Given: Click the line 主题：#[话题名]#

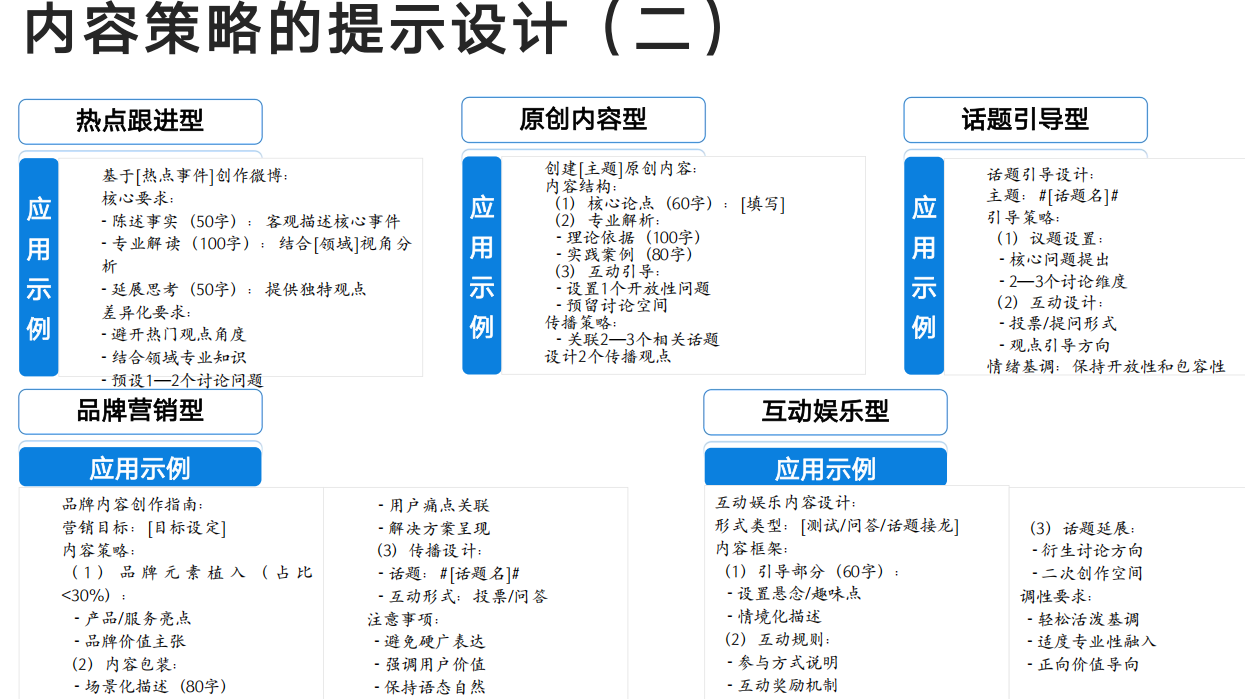Looking at the screenshot, I should (x=1053, y=196).
